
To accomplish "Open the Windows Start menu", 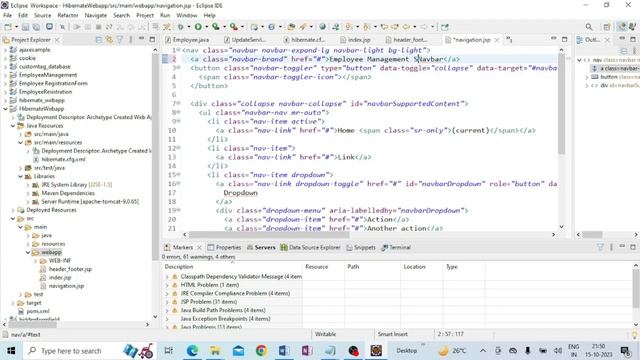I will tap(11, 351).
